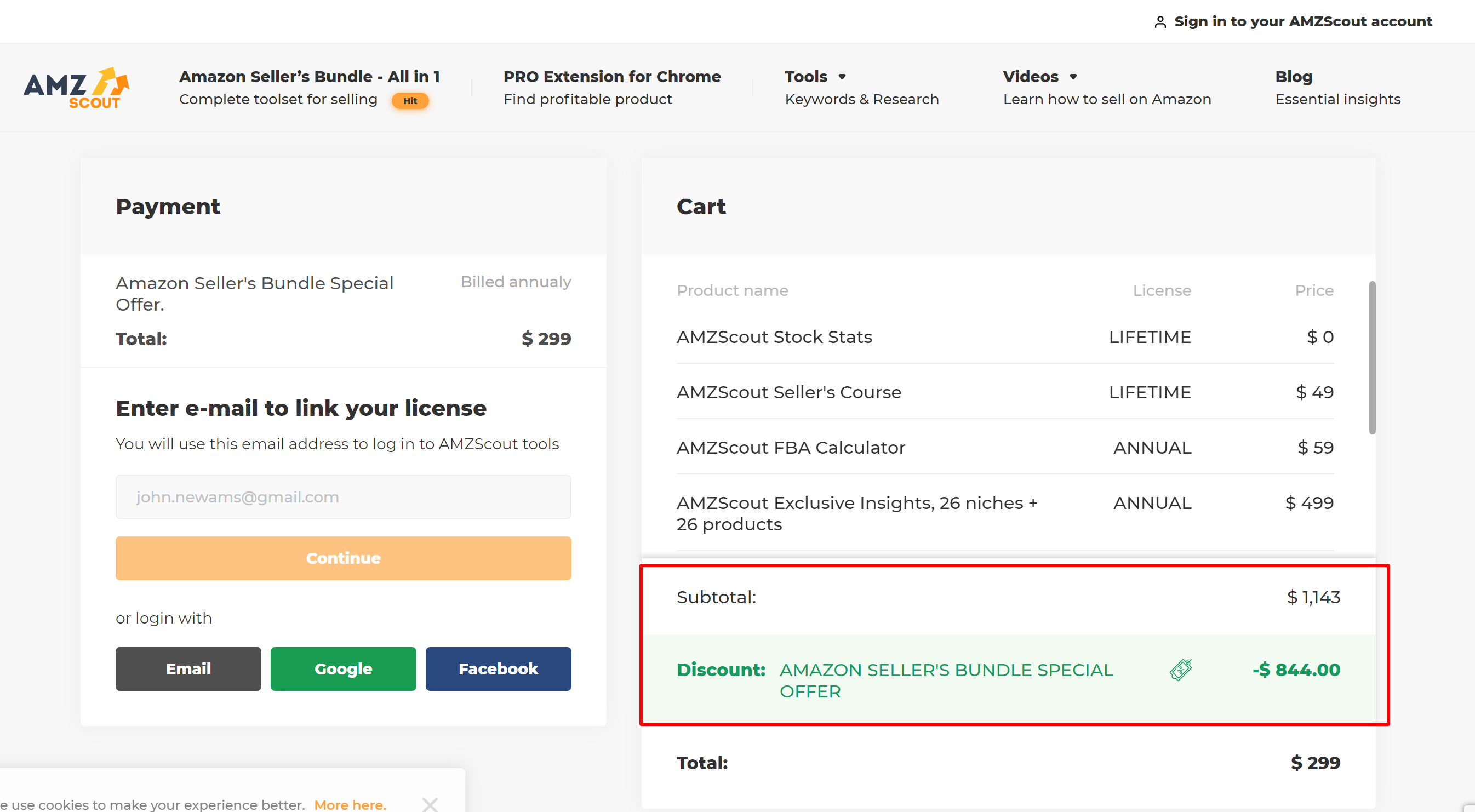The height and width of the screenshot is (812, 1475).
Task: Open Amazon Seller's Bundle menu item
Action: click(309, 88)
